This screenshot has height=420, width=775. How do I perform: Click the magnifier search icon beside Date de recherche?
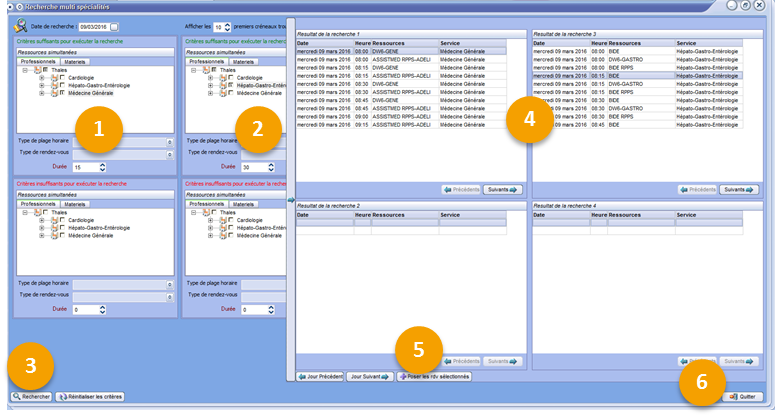click(21, 26)
